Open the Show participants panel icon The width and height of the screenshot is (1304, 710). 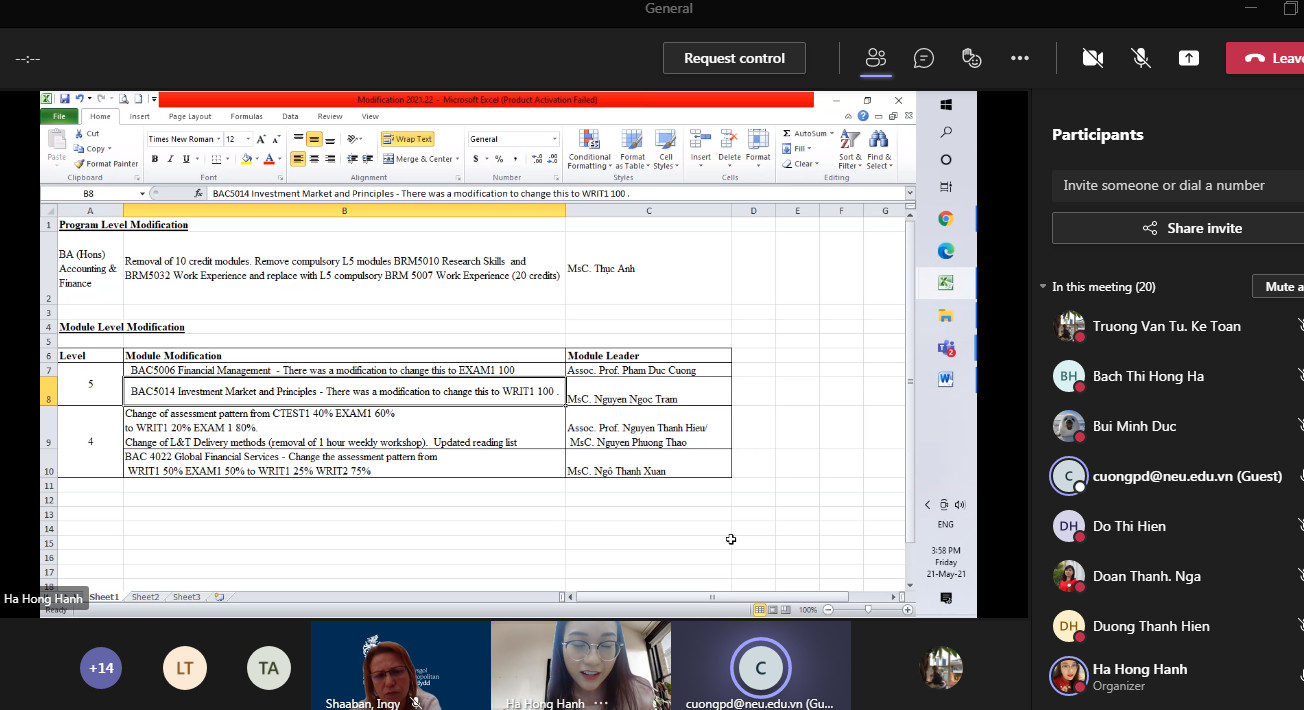click(x=876, y=58)
